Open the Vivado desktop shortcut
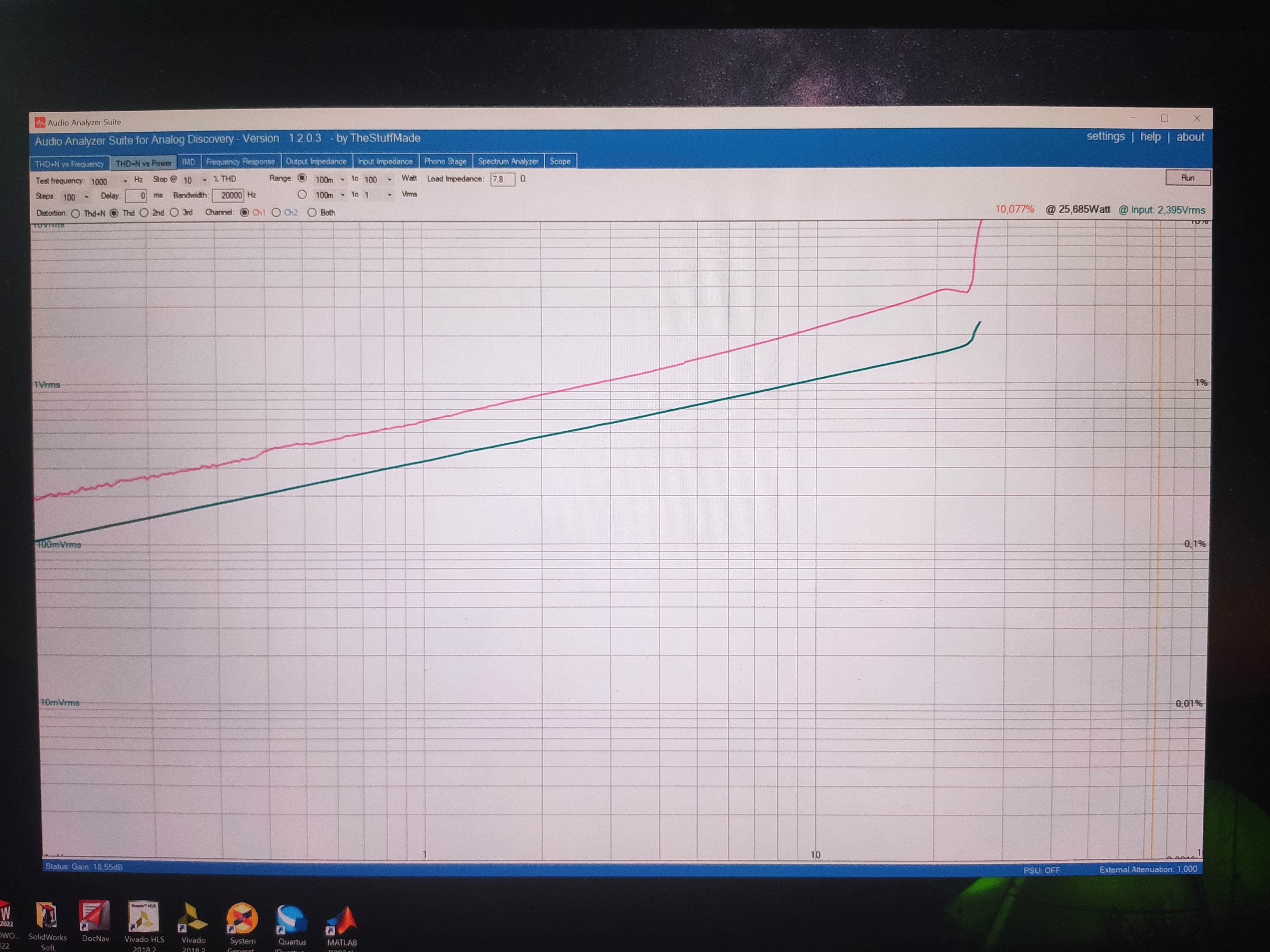 click(x=193, y=919)
